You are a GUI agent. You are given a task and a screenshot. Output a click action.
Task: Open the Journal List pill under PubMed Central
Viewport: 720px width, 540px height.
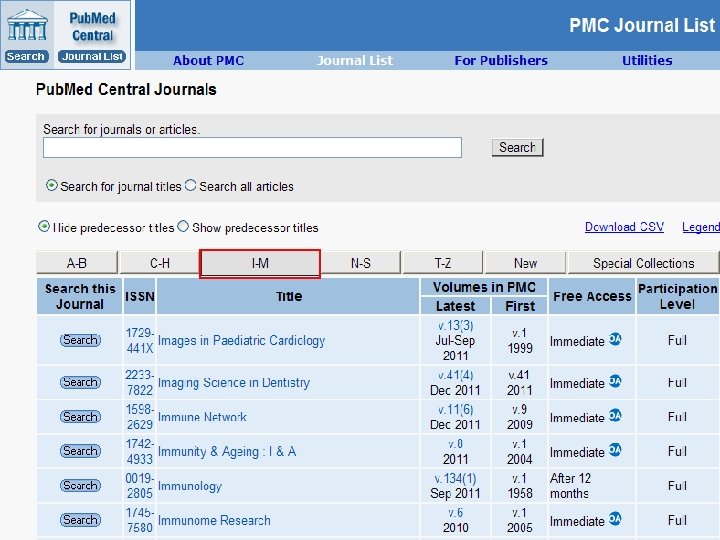pyautogui.click(x=92, y=56)
